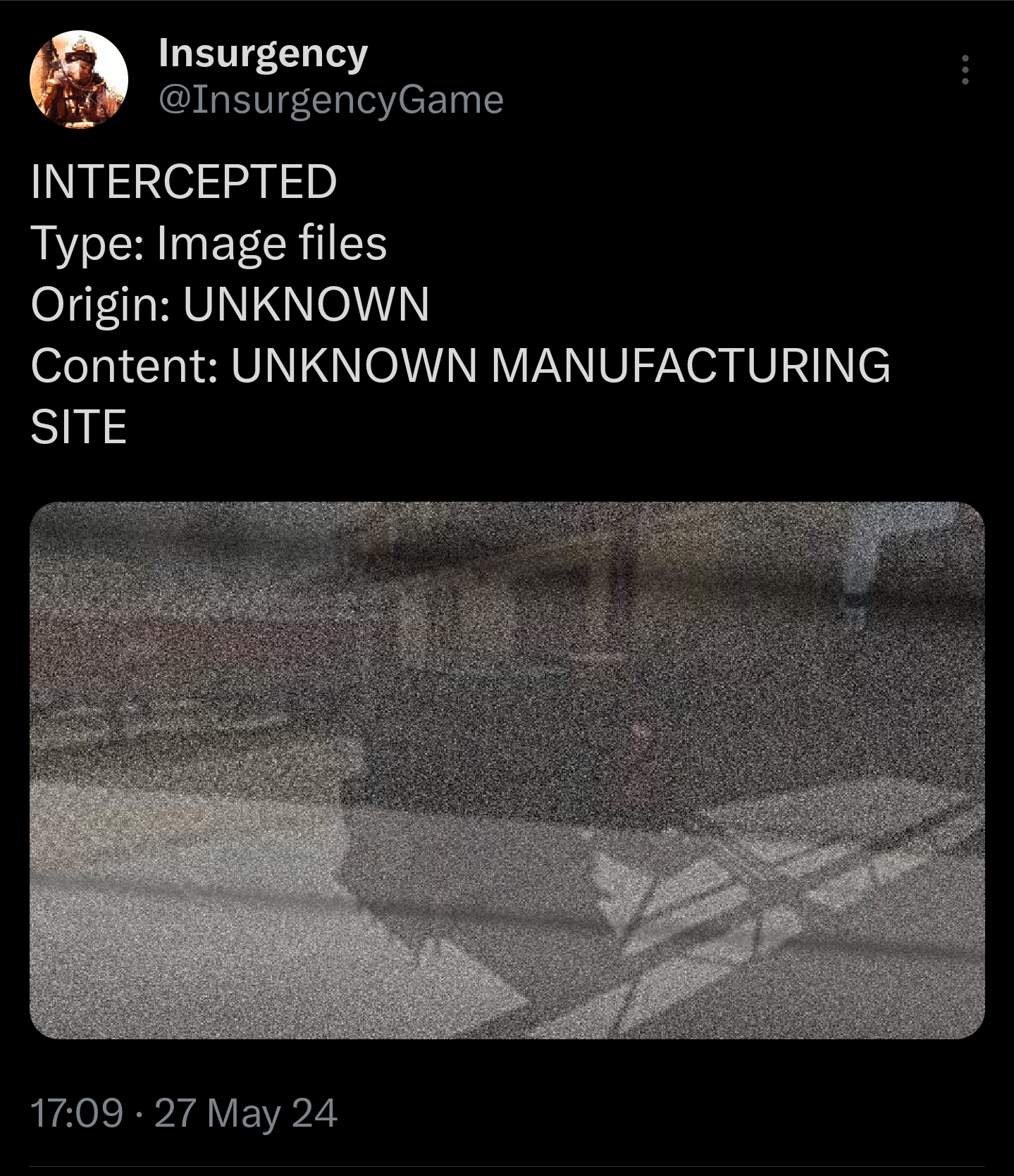Open the noisy intercepted image attachment
1014x1176 pixels.
507,769
